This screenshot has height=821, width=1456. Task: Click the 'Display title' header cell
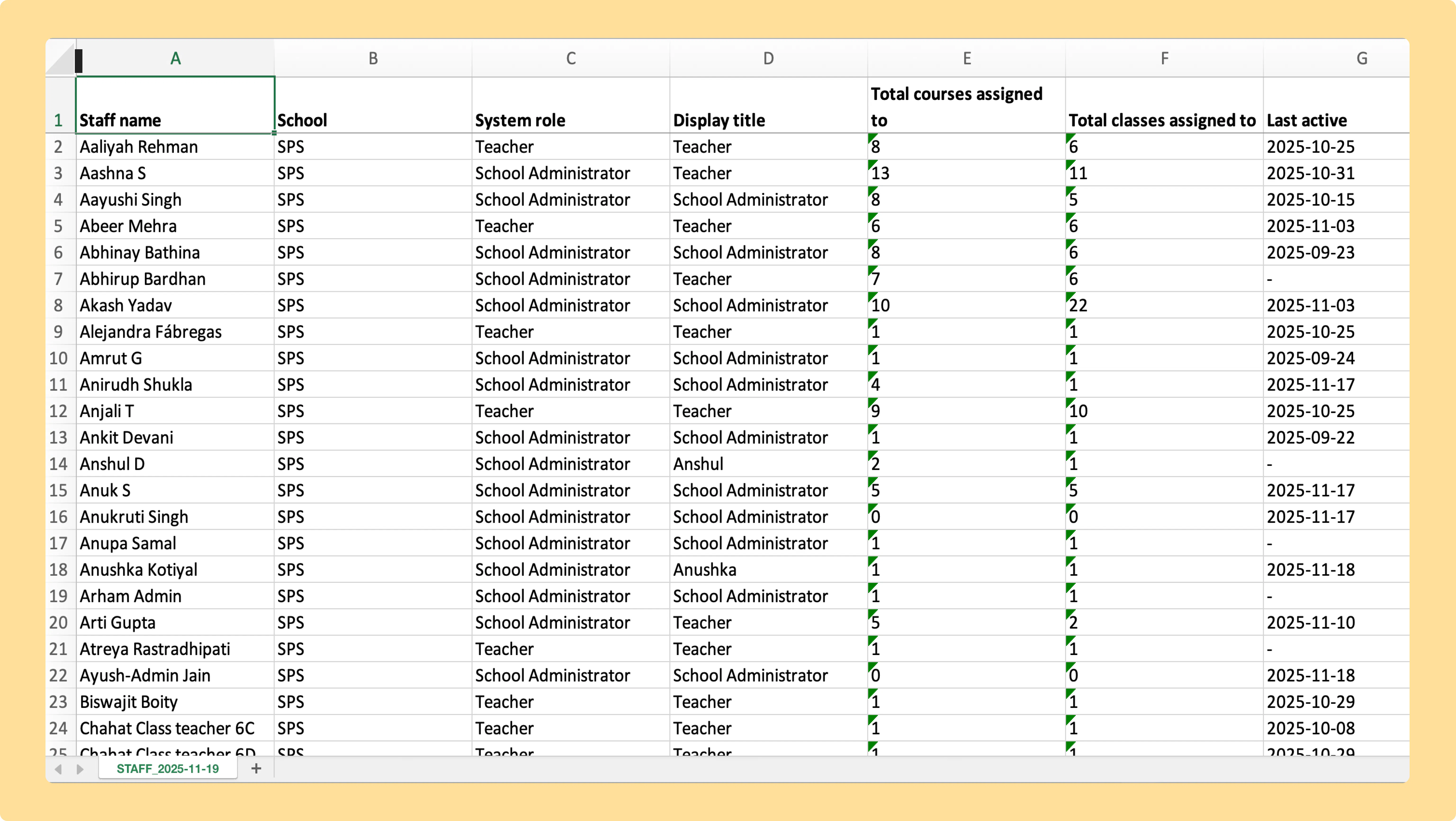769,106
